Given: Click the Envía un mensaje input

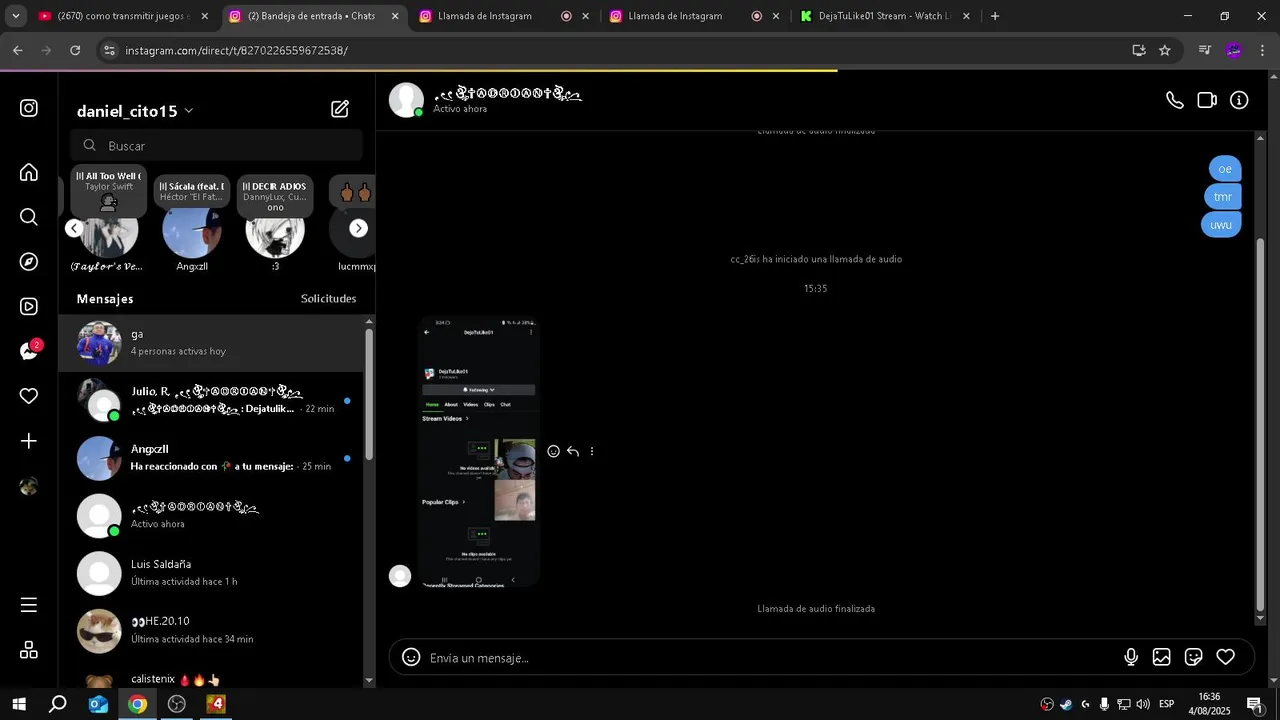Looking at the screenshot, I should pyautogui.click(x=770, y=658).
